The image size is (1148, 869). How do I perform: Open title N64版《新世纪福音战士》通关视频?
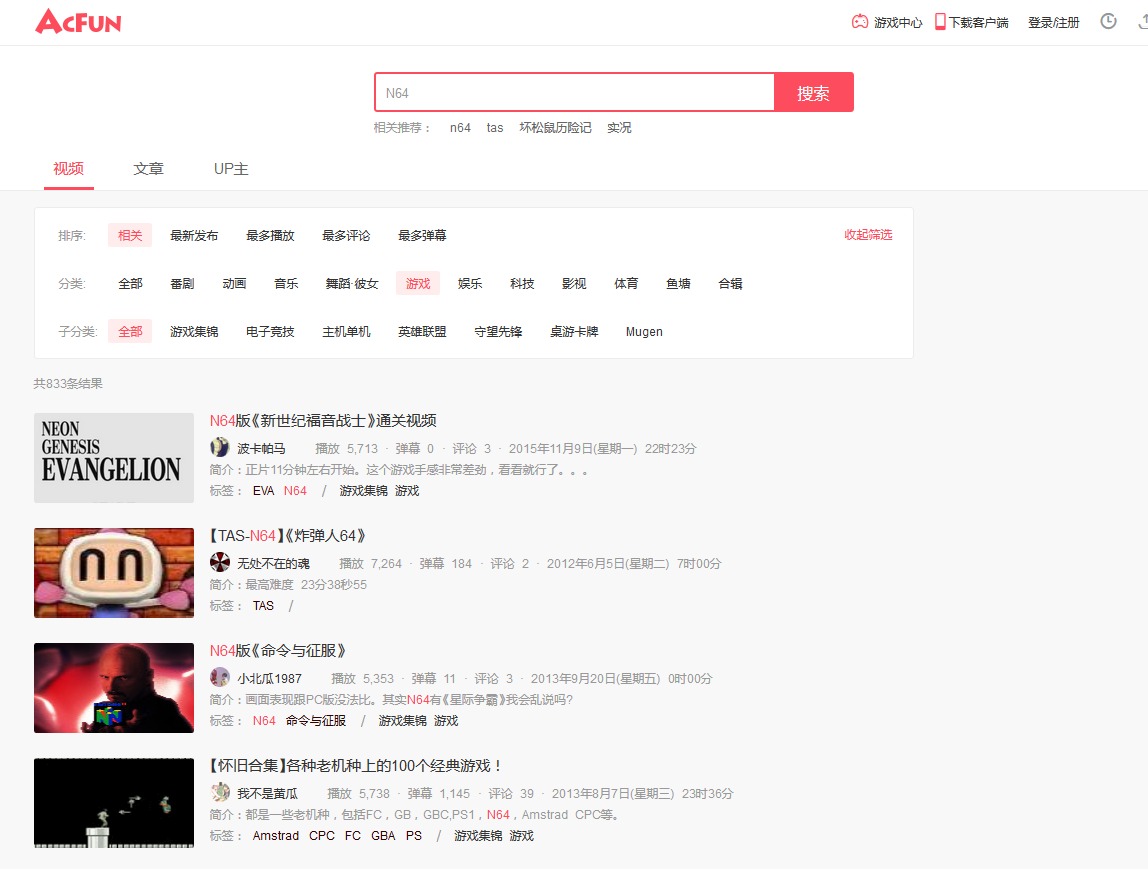(323, 421)
